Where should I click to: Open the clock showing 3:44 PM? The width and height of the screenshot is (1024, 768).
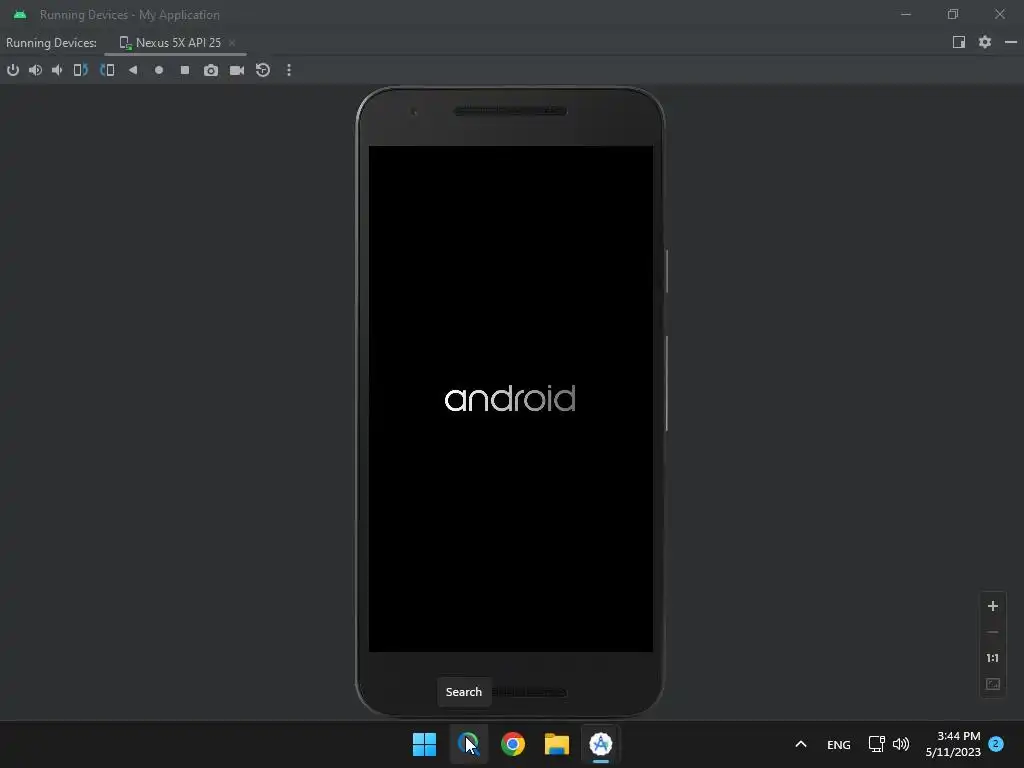(953, 744)
